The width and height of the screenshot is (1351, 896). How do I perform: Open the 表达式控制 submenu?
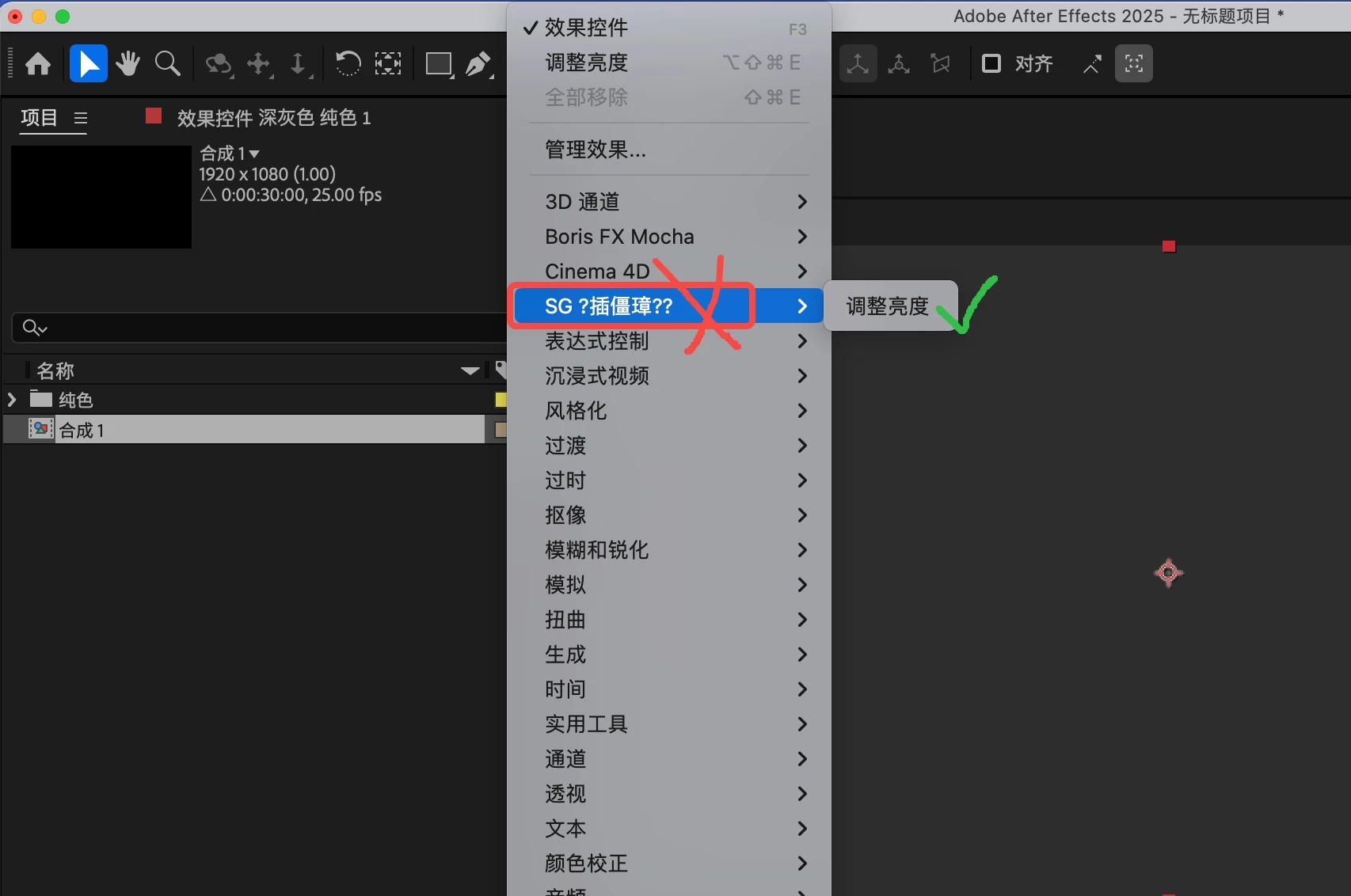669,341
